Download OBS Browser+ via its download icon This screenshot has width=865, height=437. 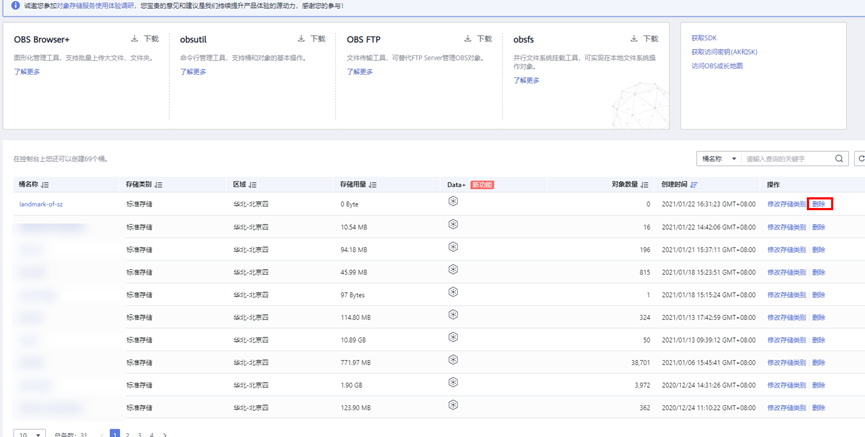pos(134,39)
